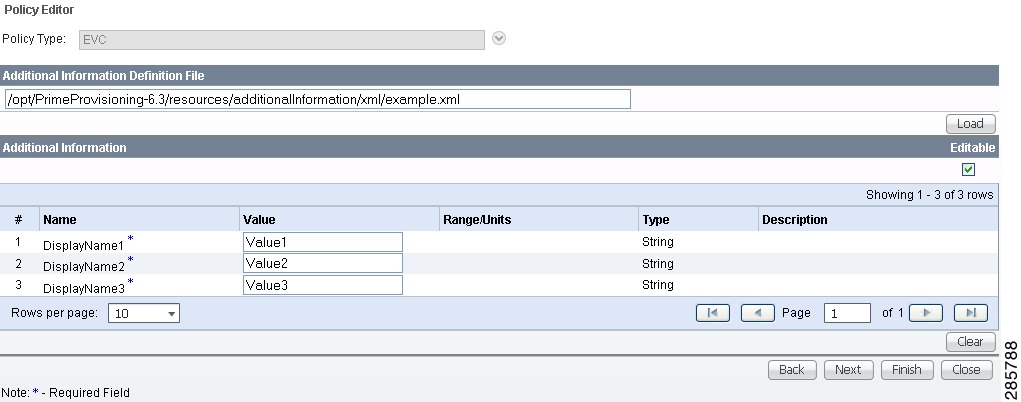Viewport: 1021px width, 402px height.
Task: Click the definition file path field
Action: [x=317, y=99]
